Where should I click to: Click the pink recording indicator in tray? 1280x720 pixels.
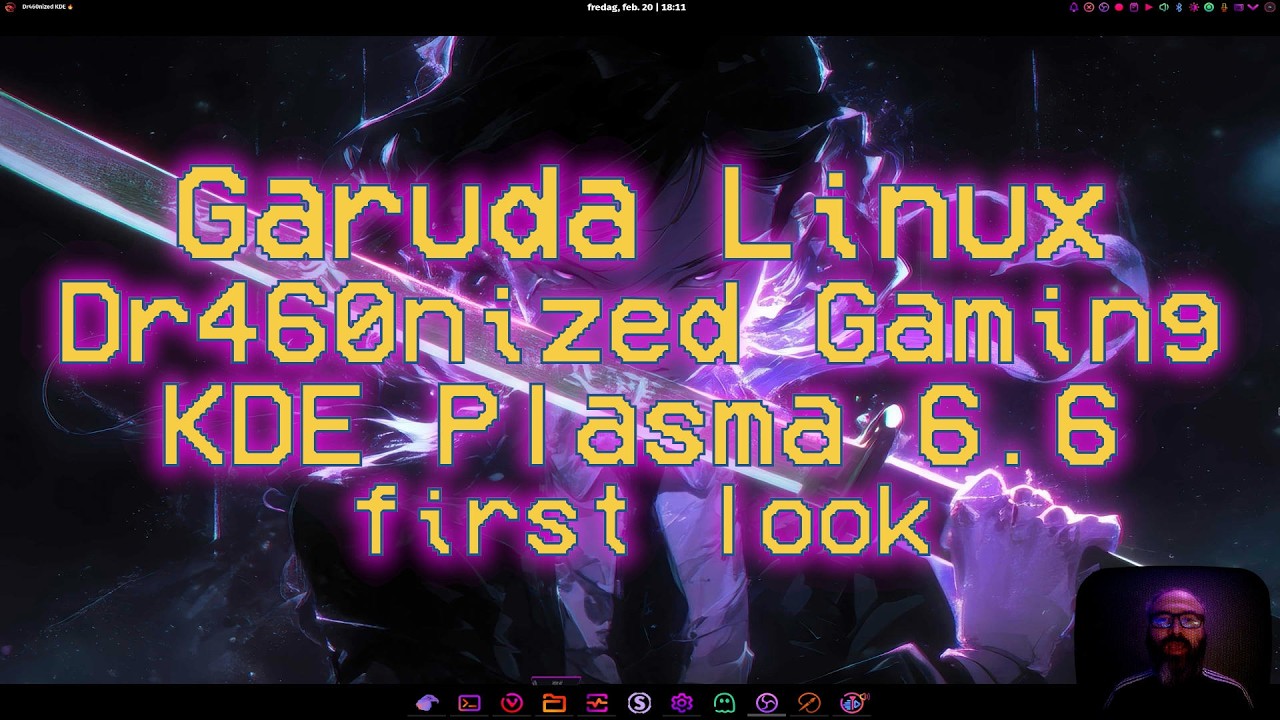(1119, 7)
